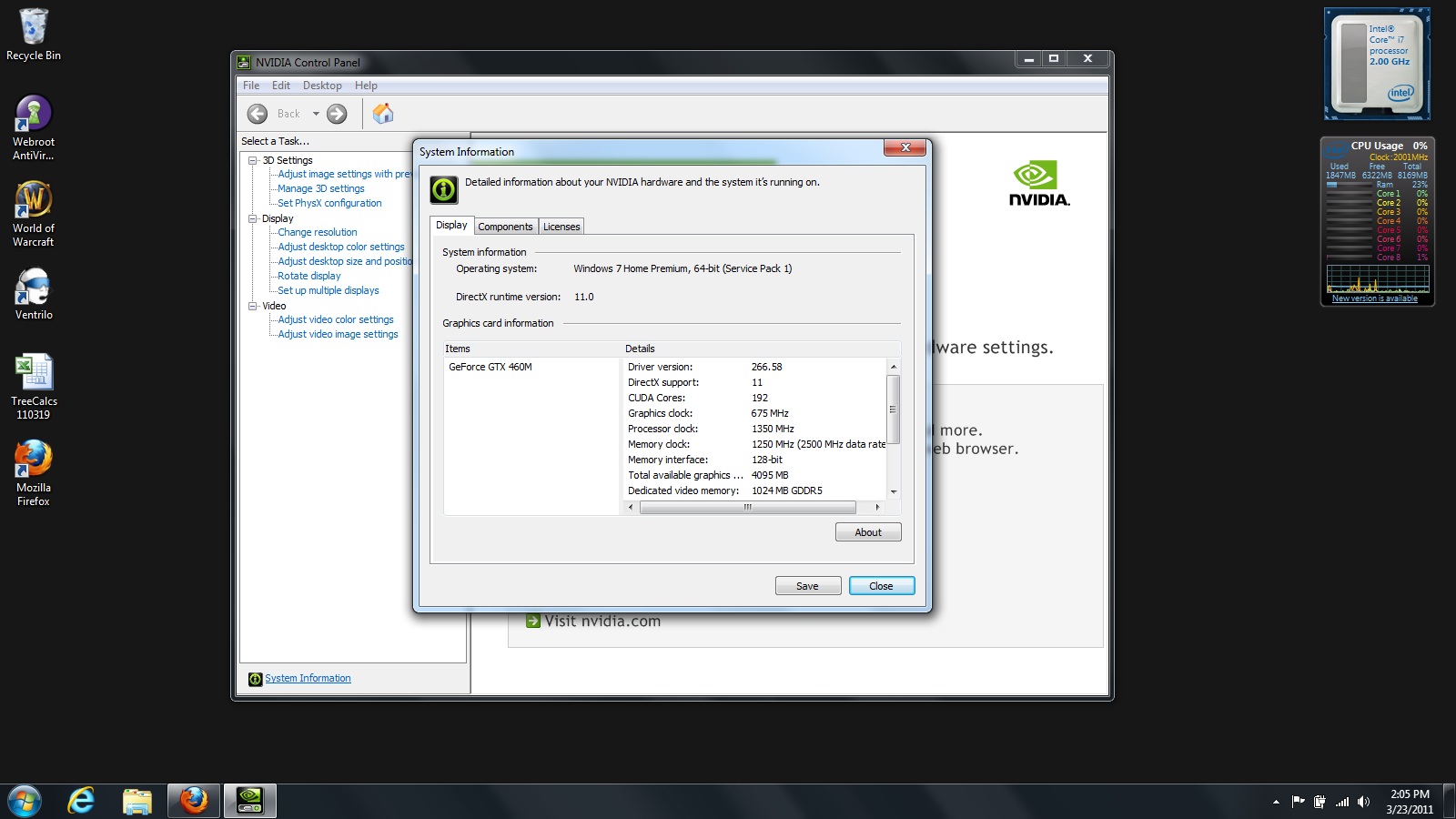Open the Edit menu
The image size is (1456, 819).
coord(281,86)
